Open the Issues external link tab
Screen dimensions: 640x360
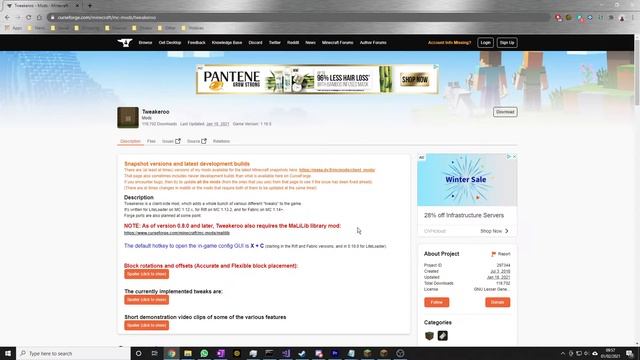(171, 141)
